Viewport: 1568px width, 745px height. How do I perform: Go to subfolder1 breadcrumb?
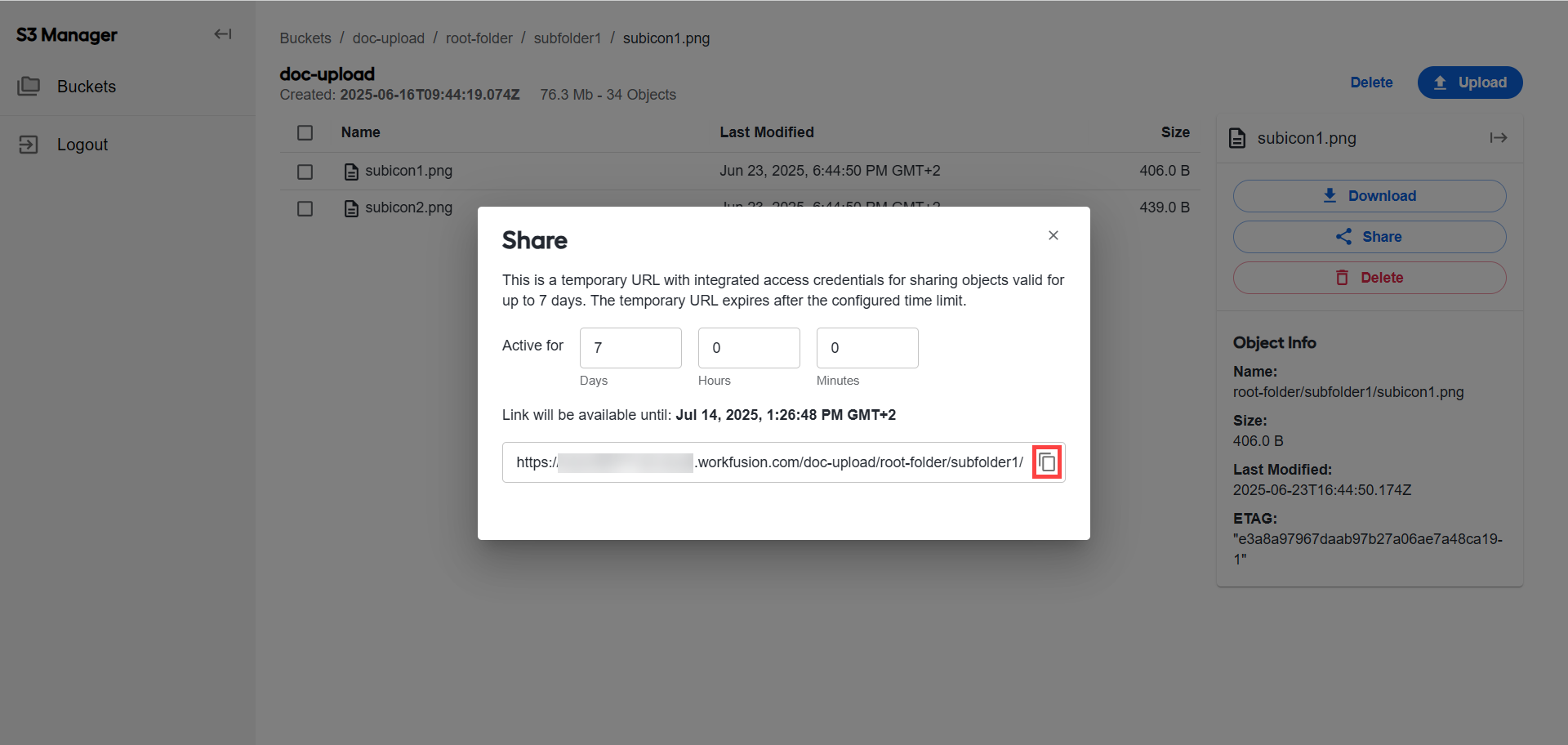pos(568,38)
